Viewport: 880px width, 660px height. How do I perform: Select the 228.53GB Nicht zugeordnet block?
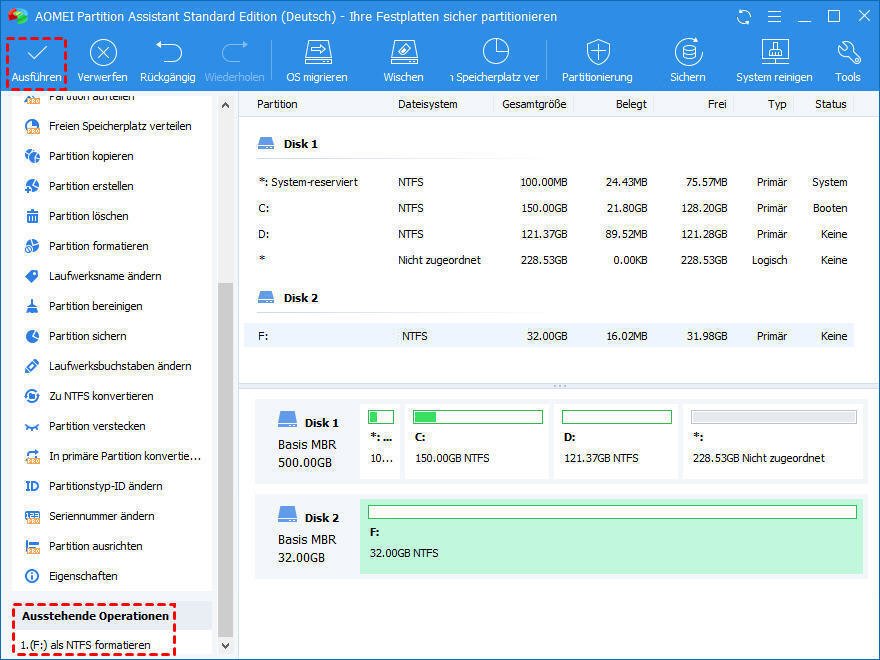coord(773,441)
